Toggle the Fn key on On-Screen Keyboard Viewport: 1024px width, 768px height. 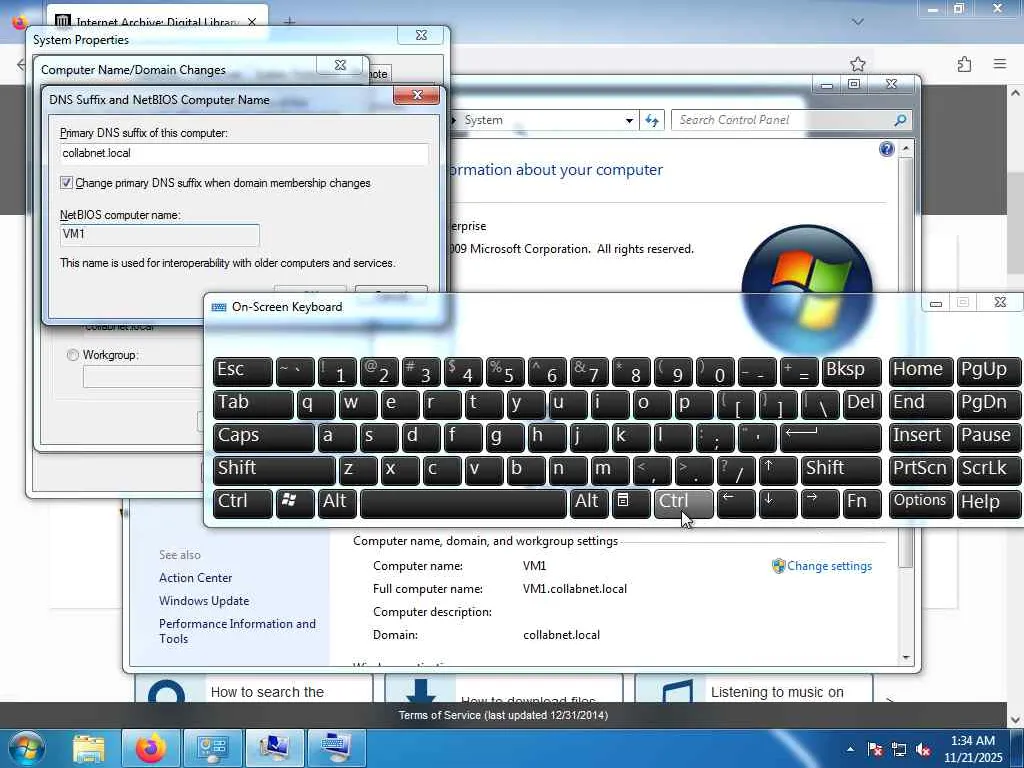(862, 503)
